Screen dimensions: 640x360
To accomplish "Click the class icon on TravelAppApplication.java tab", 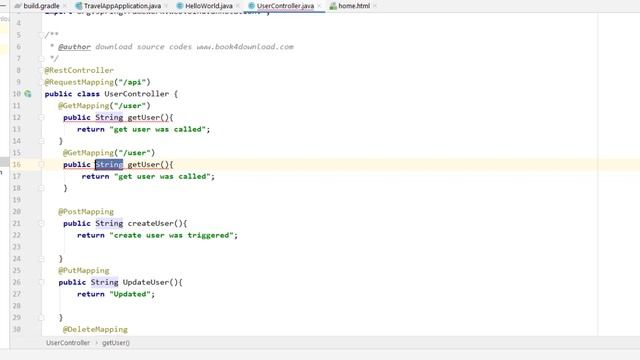I will [x=79, y=6].
